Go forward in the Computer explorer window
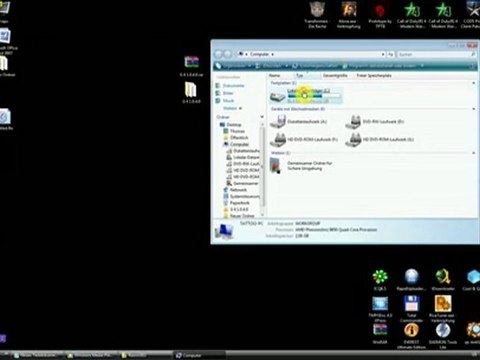The height and width of the screenshot is (360, 480). pos(228,54)
